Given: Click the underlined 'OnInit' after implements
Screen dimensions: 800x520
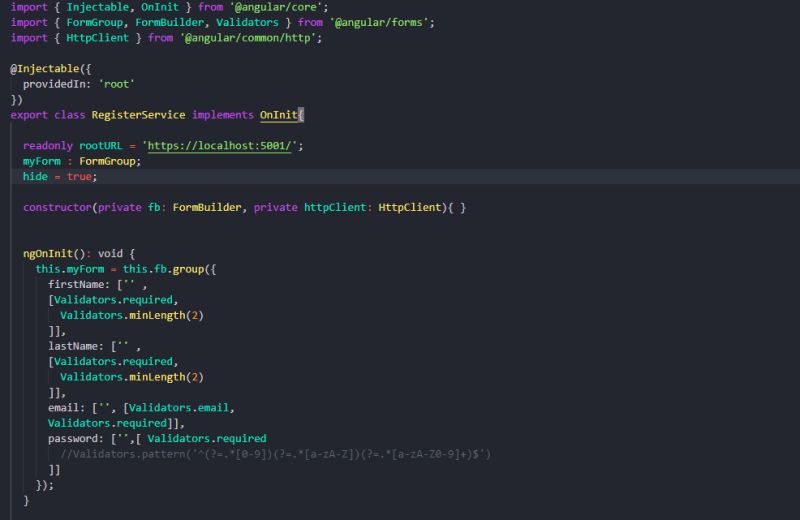Looking at the screenshot, I should click(279, 115).
